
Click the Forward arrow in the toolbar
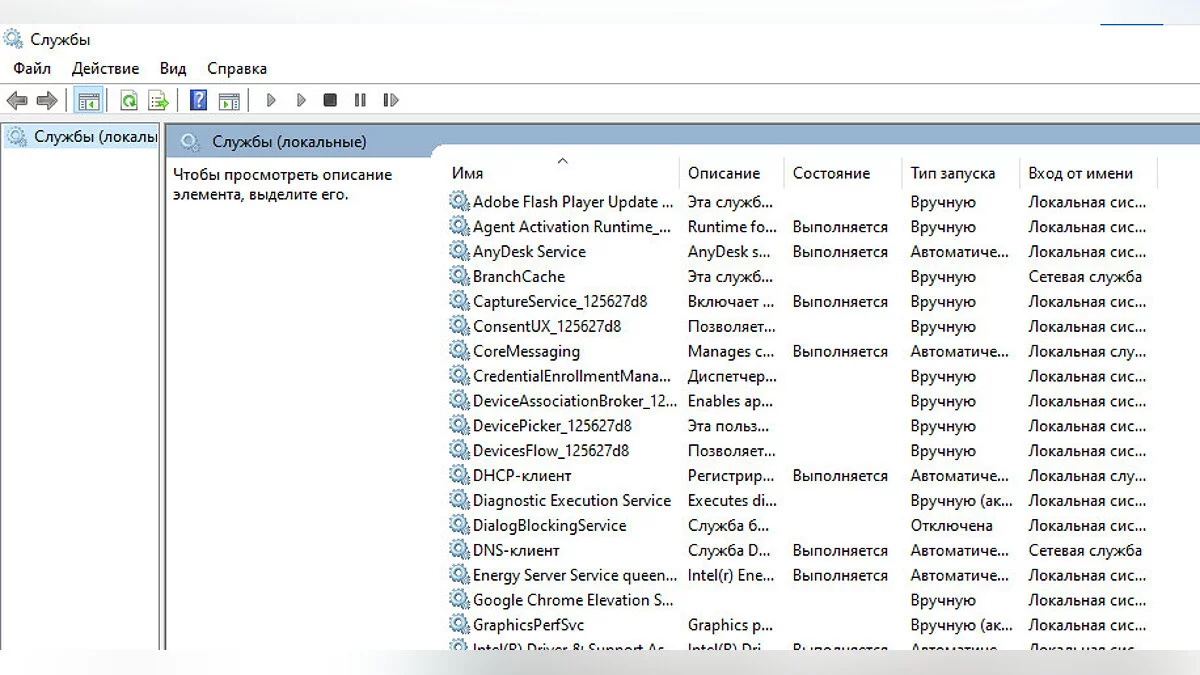pos(46,100)
